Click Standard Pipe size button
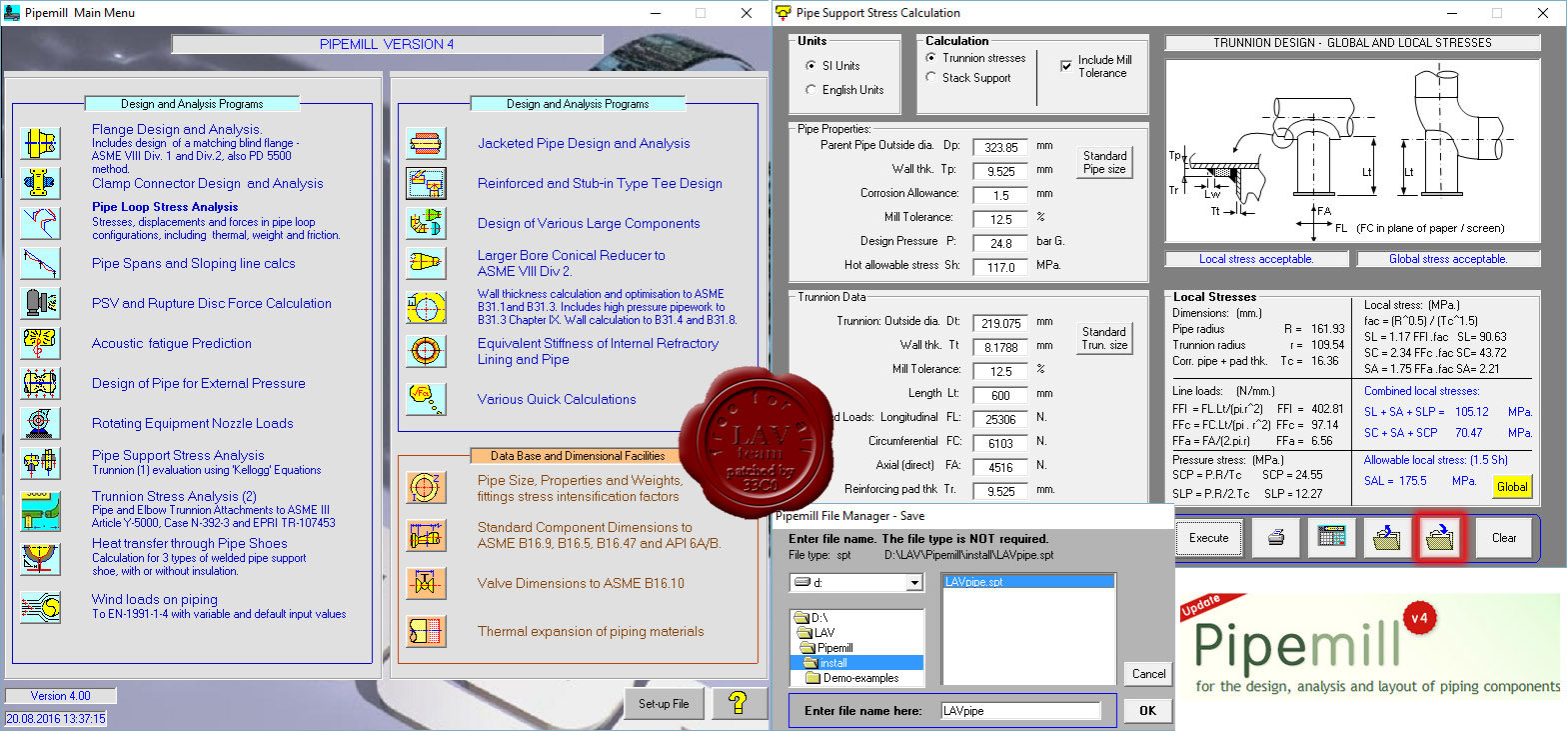The height and width of the screenshot is (731, 1568). 1104,163
